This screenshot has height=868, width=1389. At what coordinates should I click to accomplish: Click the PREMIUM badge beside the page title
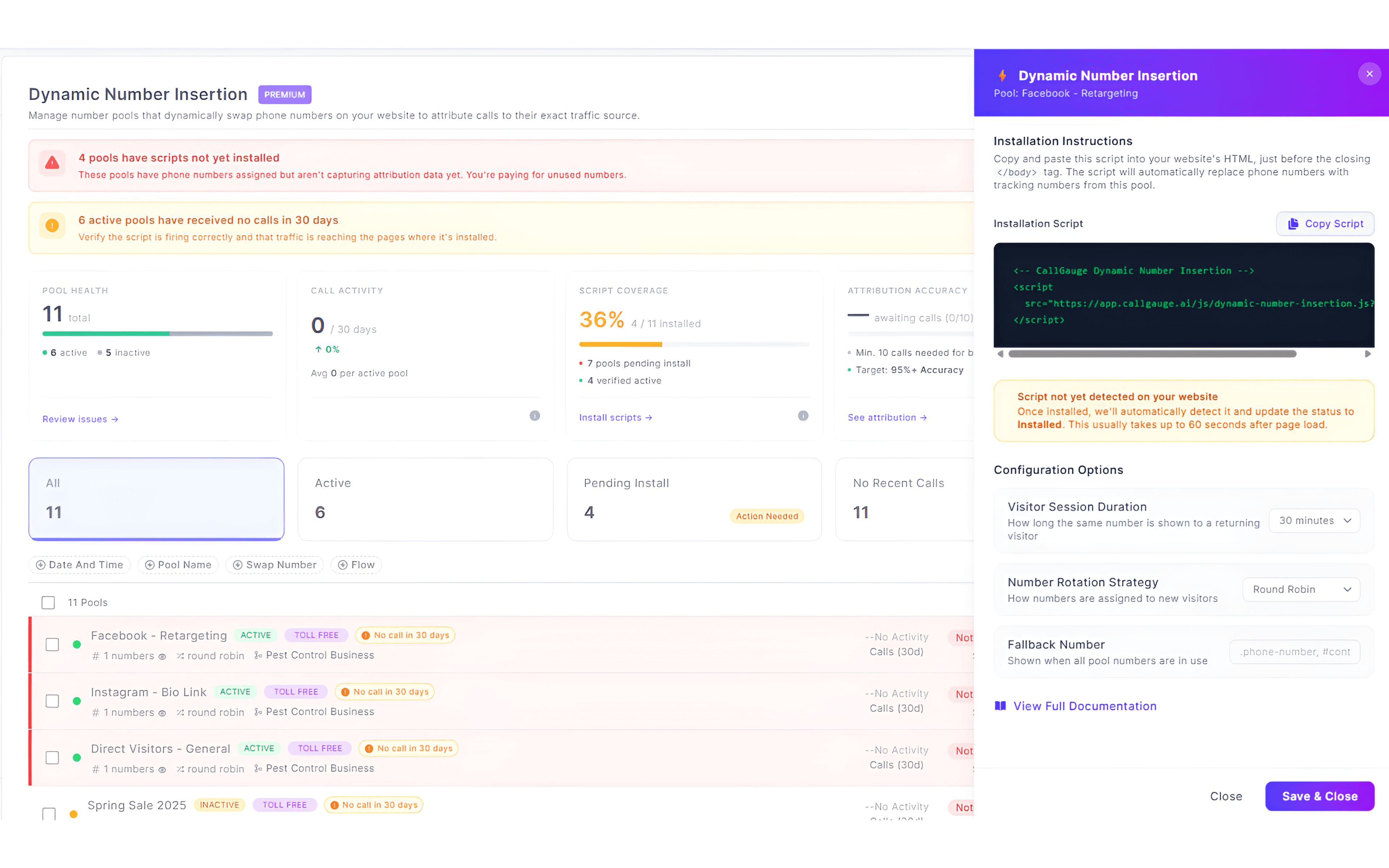[285, 95]
